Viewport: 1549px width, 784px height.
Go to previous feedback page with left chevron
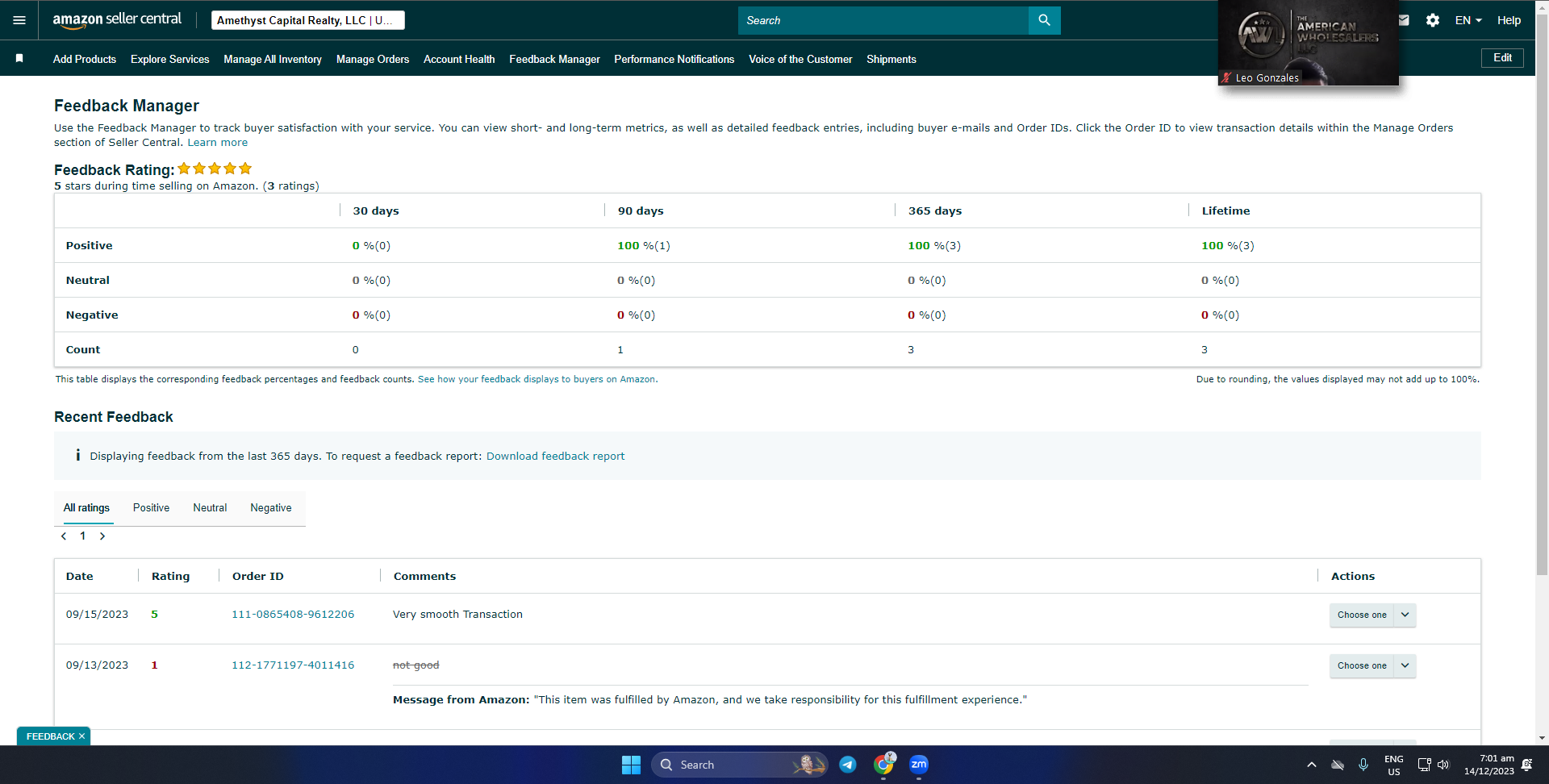pos(64,536)
